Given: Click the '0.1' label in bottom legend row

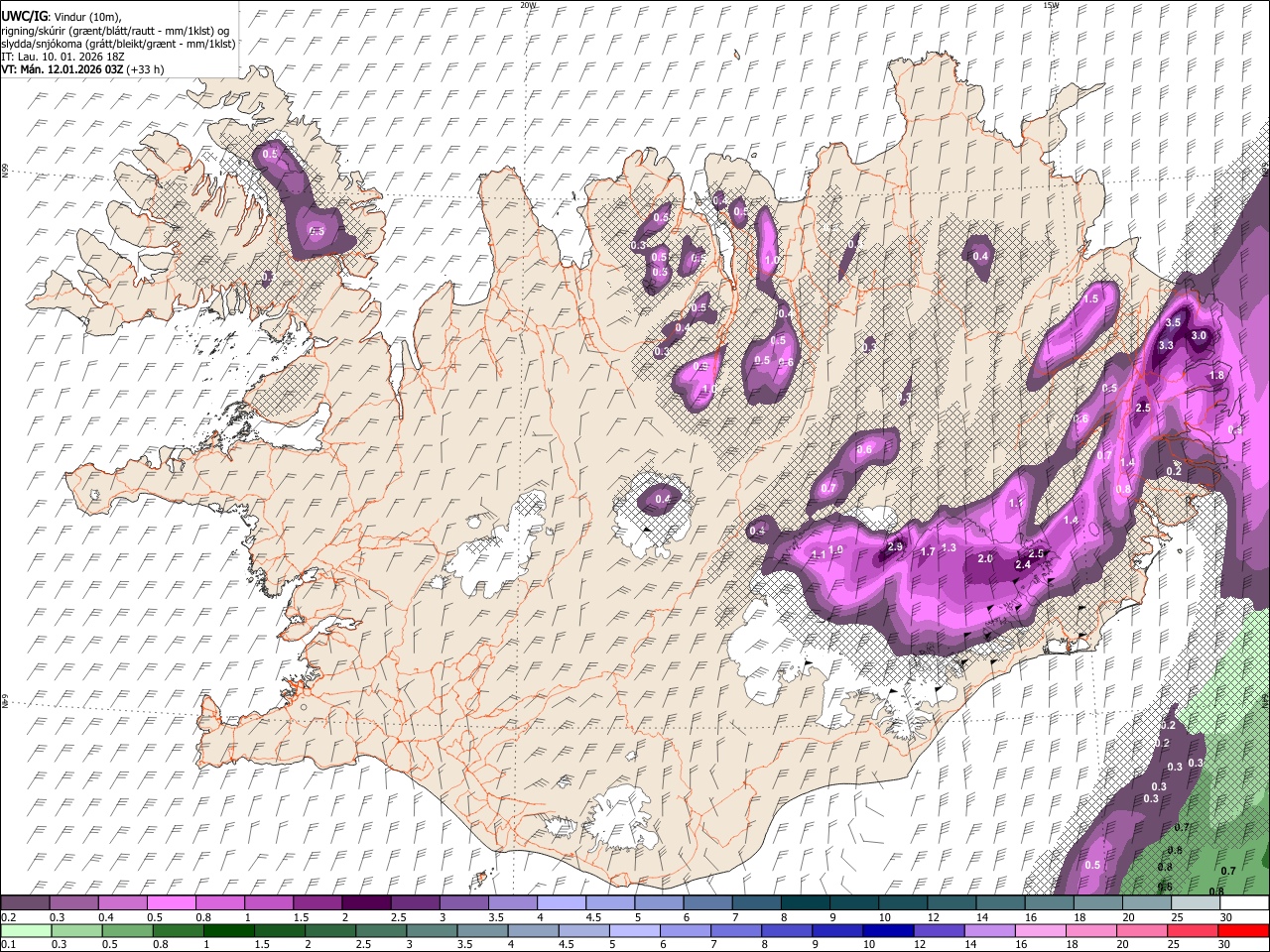Looking at the screenshot, I should 9,945.
